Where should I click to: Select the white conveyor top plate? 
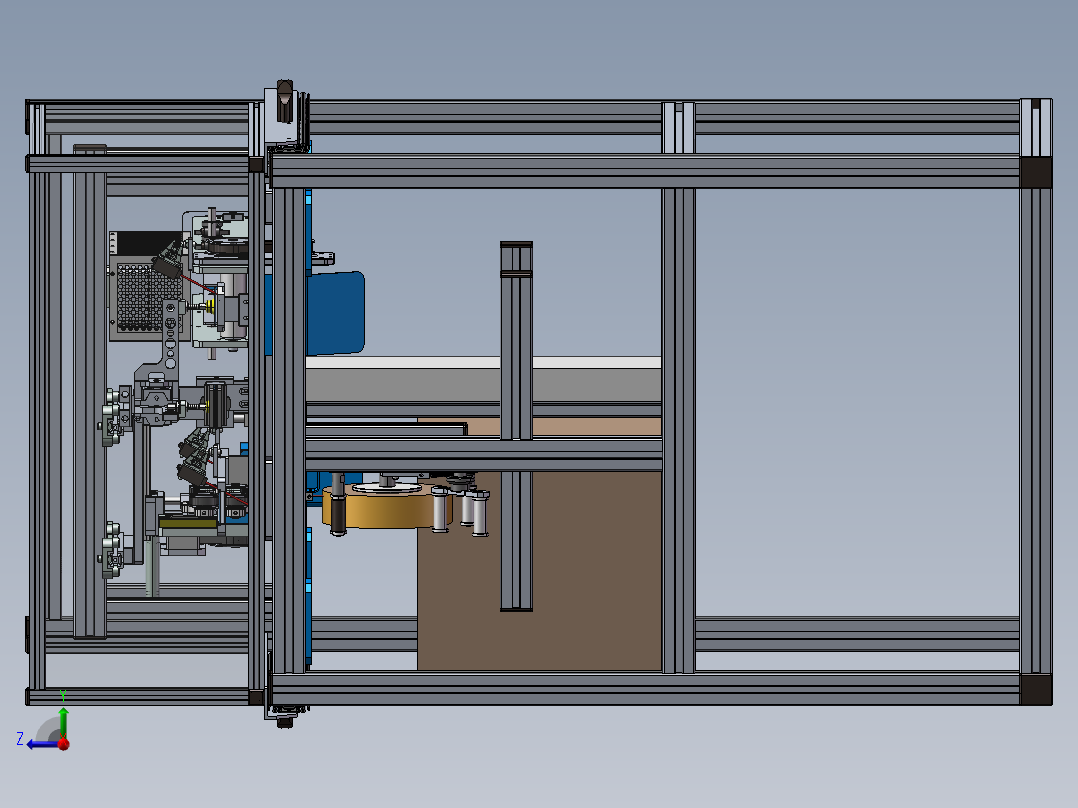(x=483, y=362)
